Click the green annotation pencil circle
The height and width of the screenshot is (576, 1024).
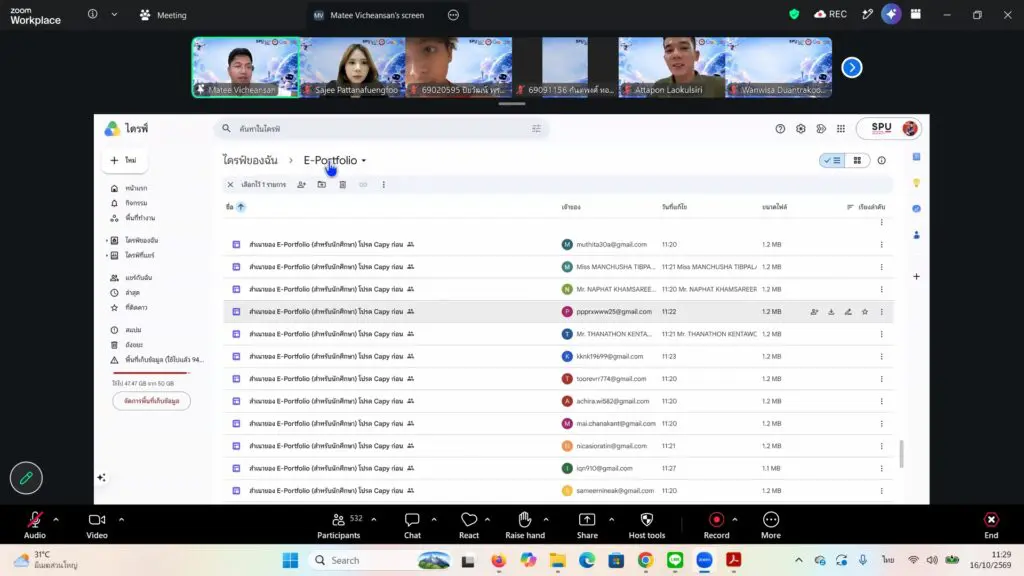26,478
